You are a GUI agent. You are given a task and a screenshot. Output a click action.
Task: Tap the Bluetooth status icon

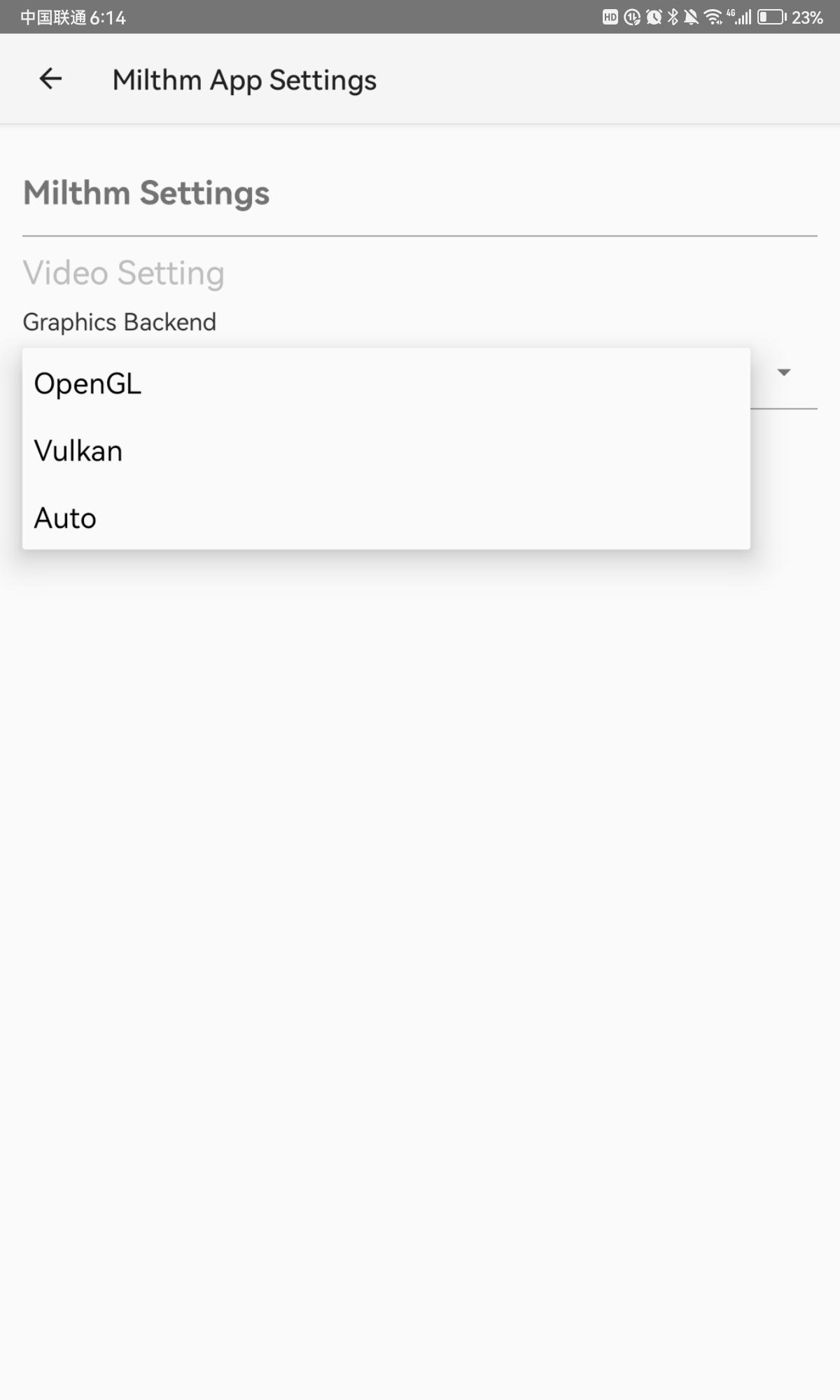pyautogui.click(x=673, y=17)
